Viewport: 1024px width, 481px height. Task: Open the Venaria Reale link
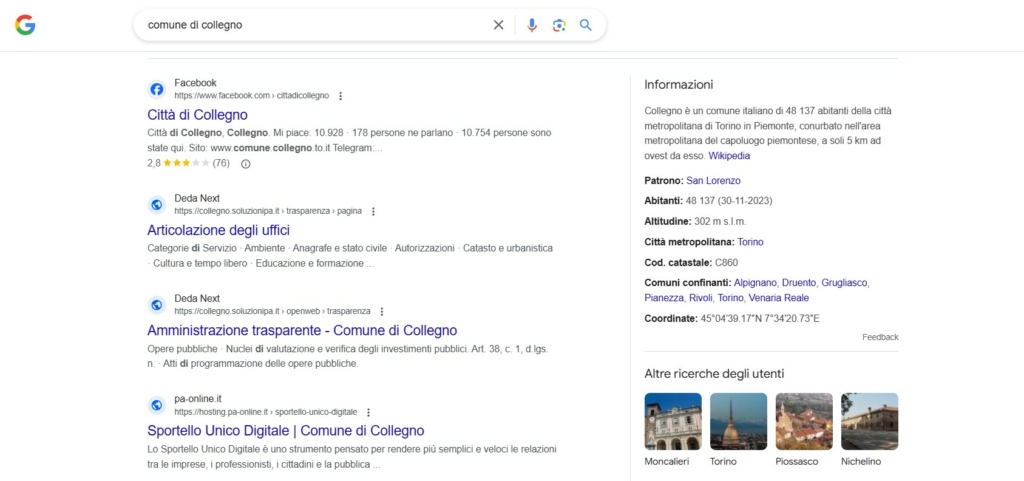tap(778, 298)
